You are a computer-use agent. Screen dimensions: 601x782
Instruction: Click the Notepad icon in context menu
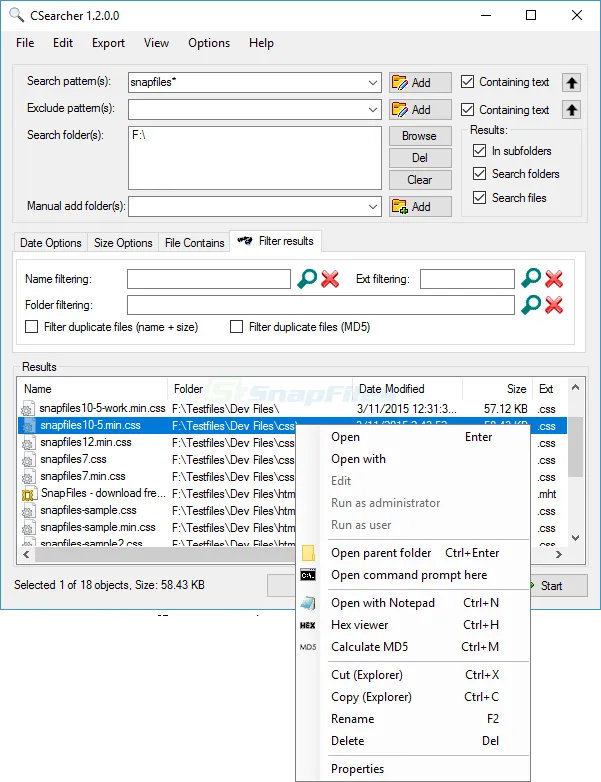[308, 603]
